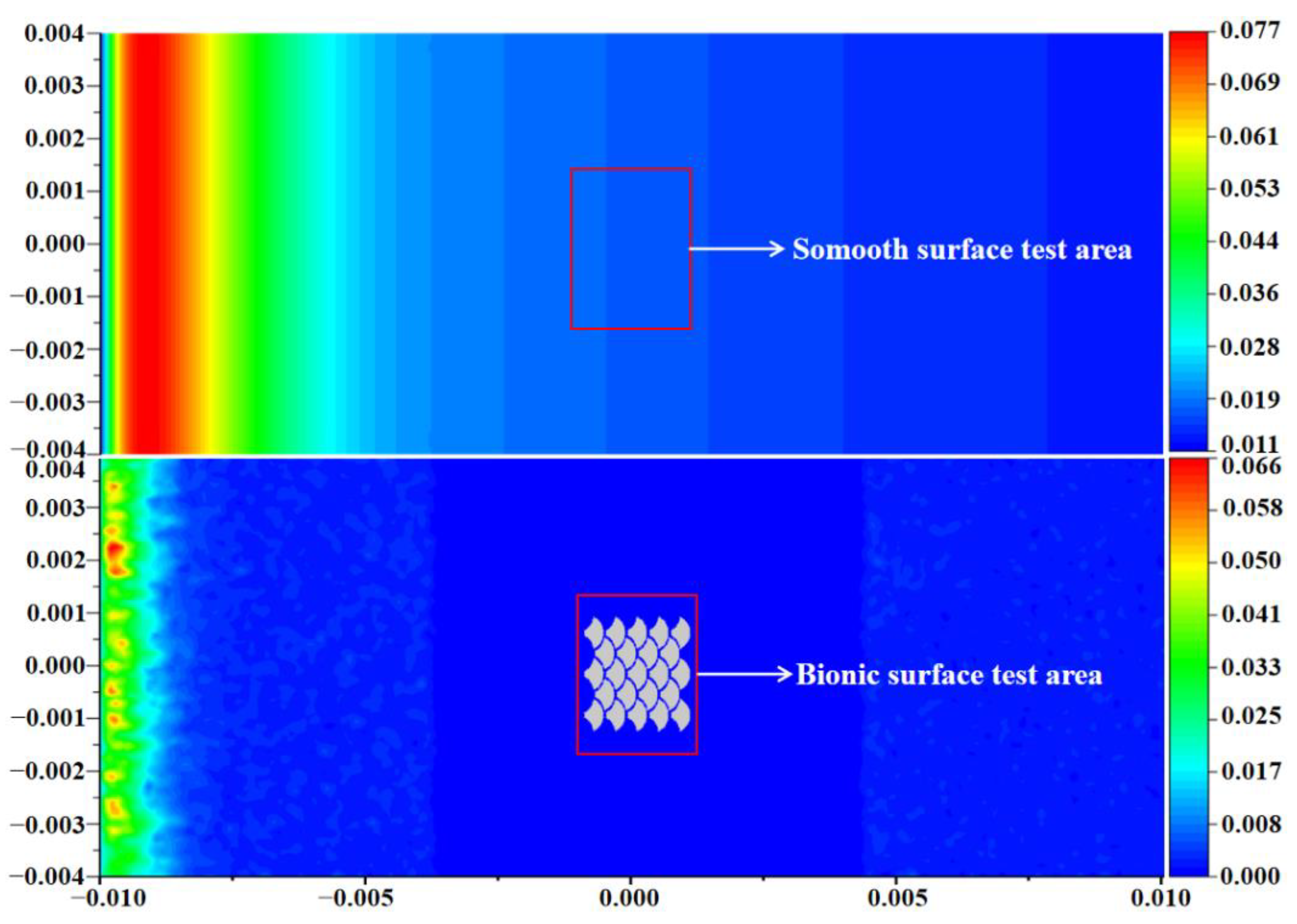Click the Bionic surface test area label
Image resolution: width=1297 pixels, height=924 pixels.
click(x=949, y=675)
